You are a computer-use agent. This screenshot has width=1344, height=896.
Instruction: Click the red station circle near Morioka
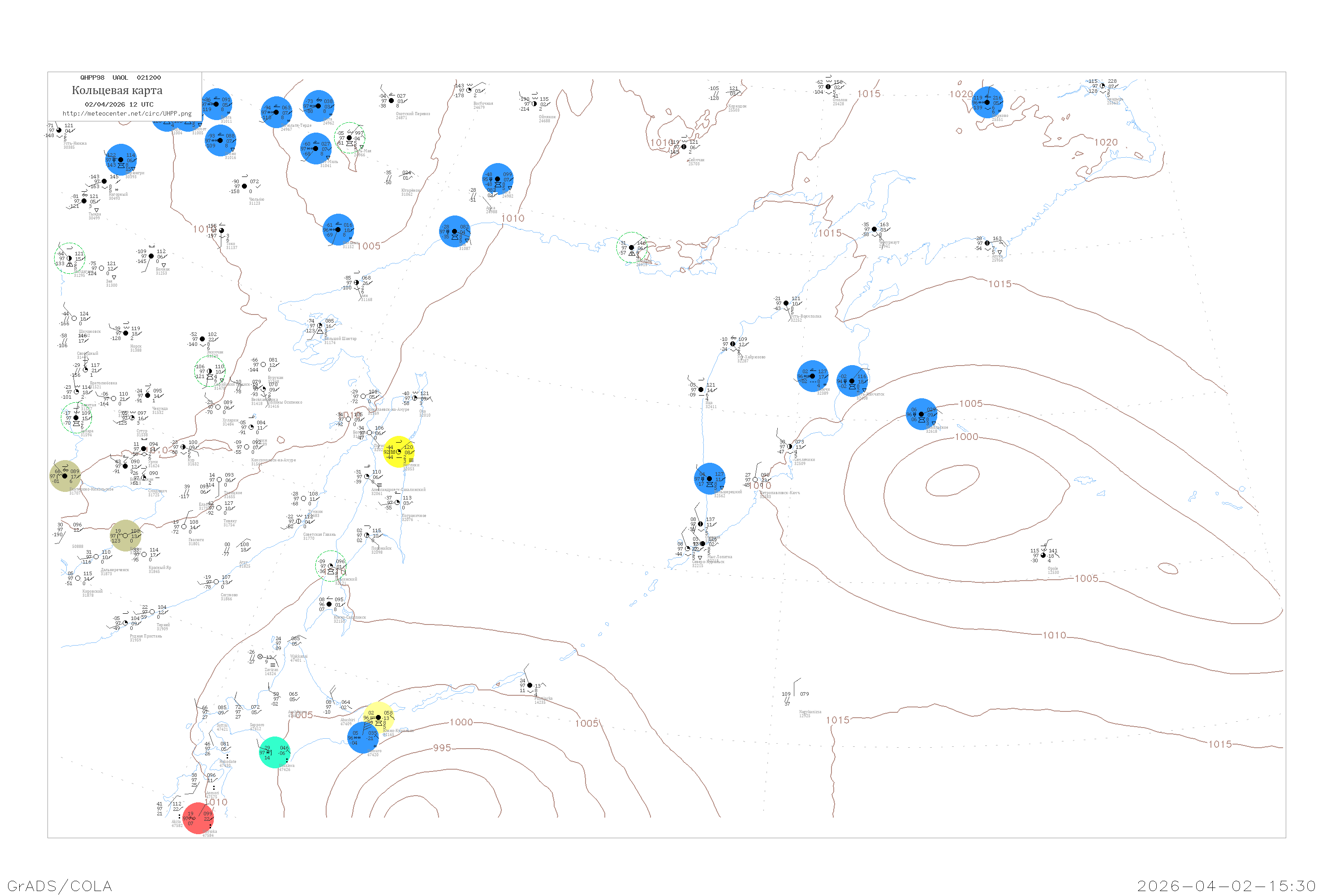coord(198,818)
